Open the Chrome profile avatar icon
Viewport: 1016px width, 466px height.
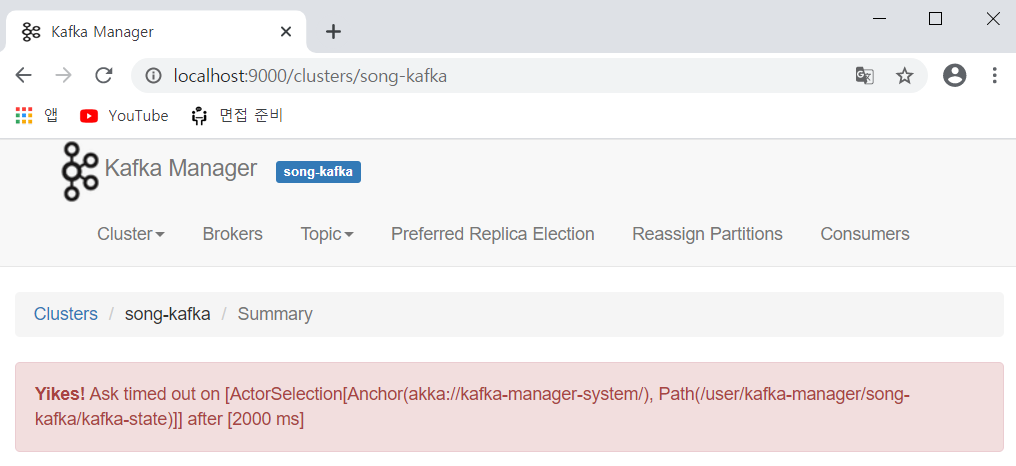(x=955, y=76)
